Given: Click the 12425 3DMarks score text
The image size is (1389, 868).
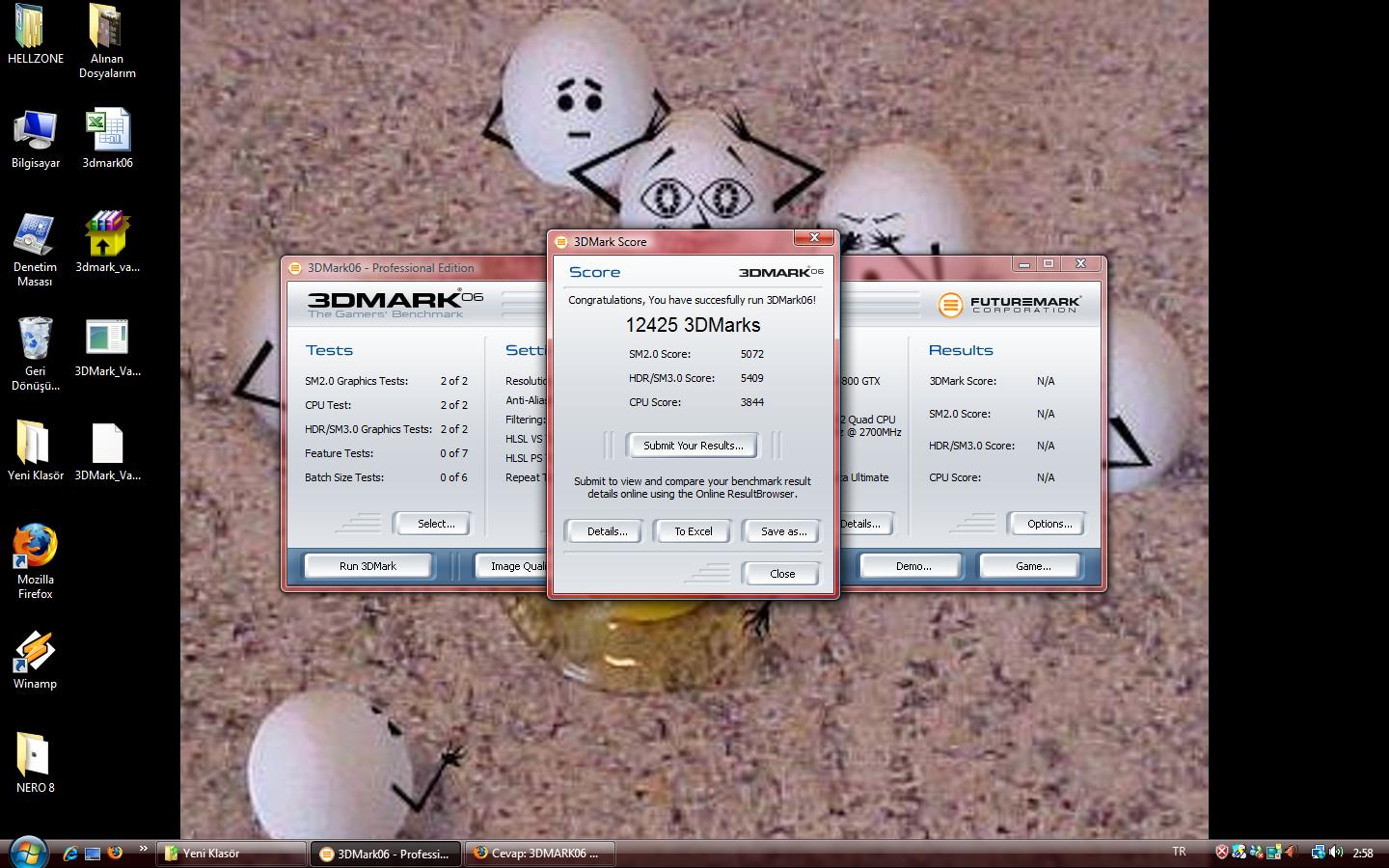Looking at the screenshot, I should 693,325.
